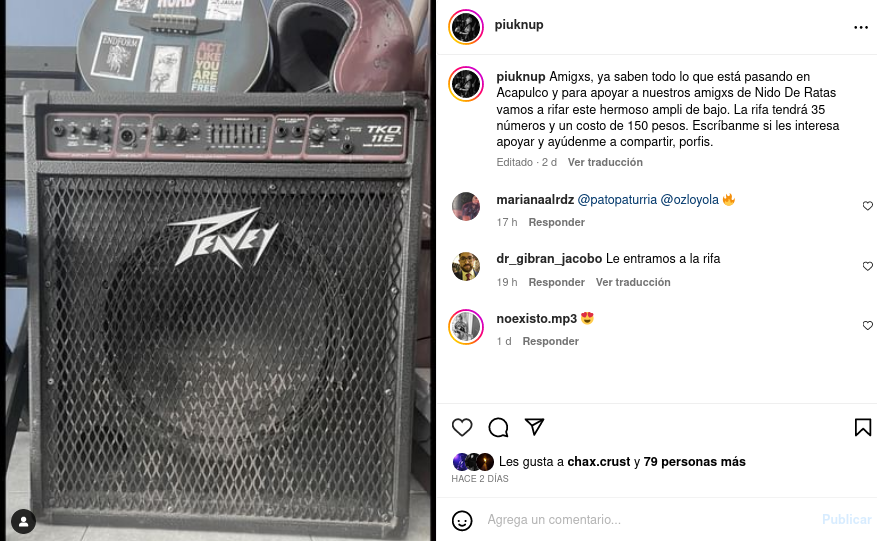Reply to marianaalrdz's comment

pos(557,222)
